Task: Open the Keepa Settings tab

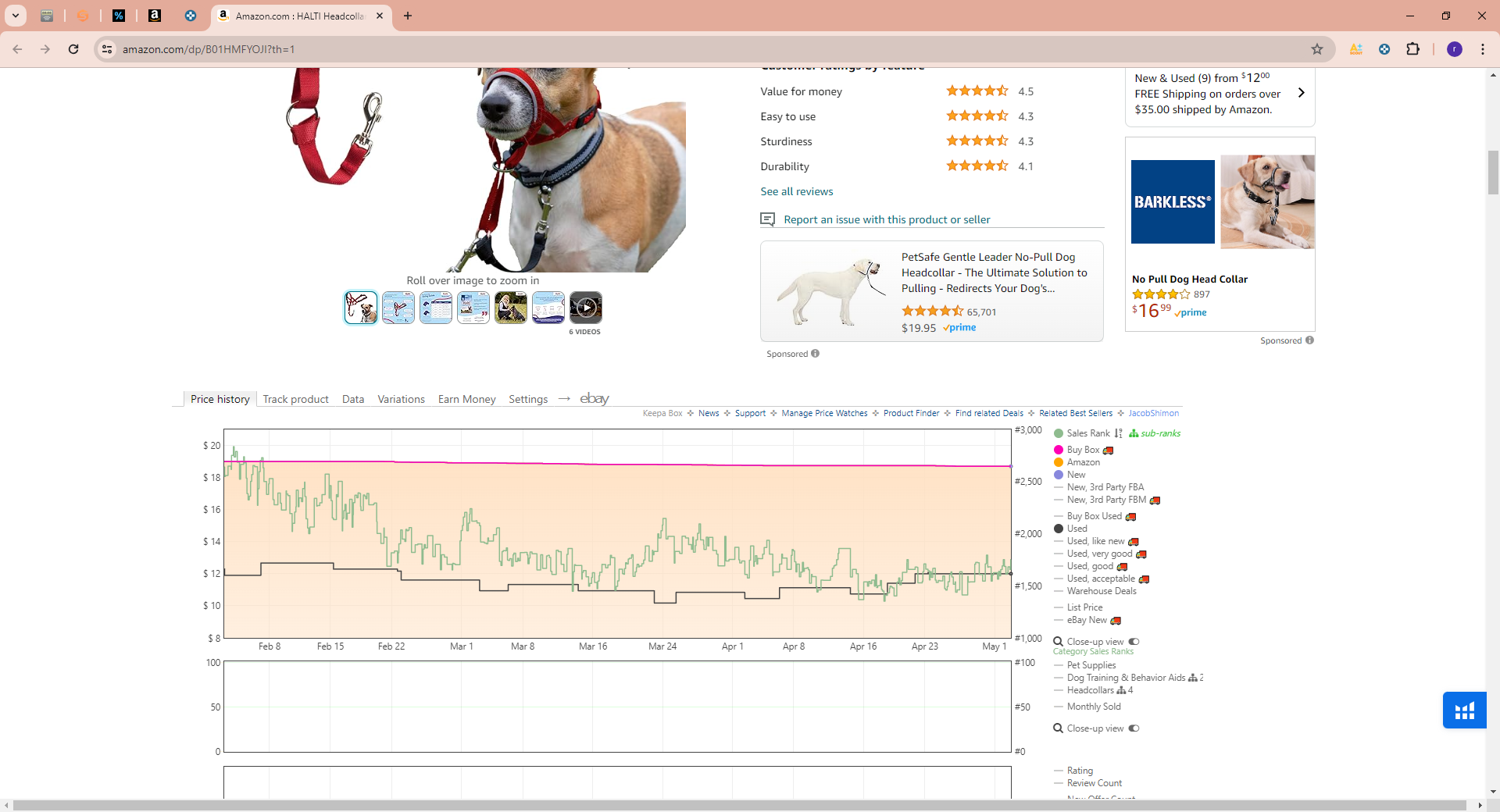Action: (528, 399)
